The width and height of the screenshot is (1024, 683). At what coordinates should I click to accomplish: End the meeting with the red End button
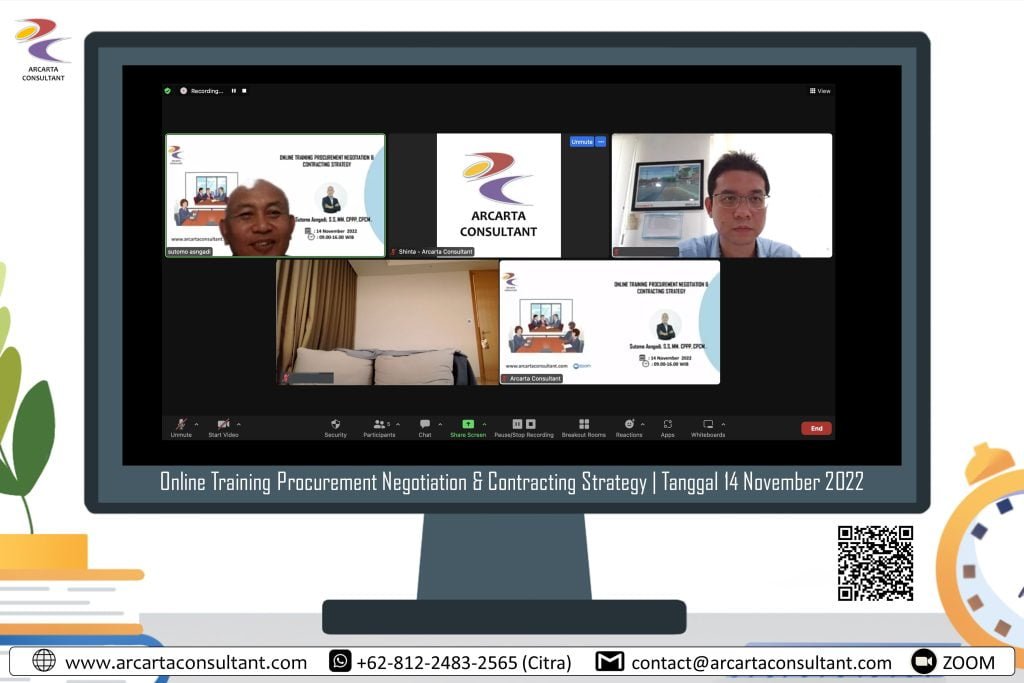click(x=816, y=428)
